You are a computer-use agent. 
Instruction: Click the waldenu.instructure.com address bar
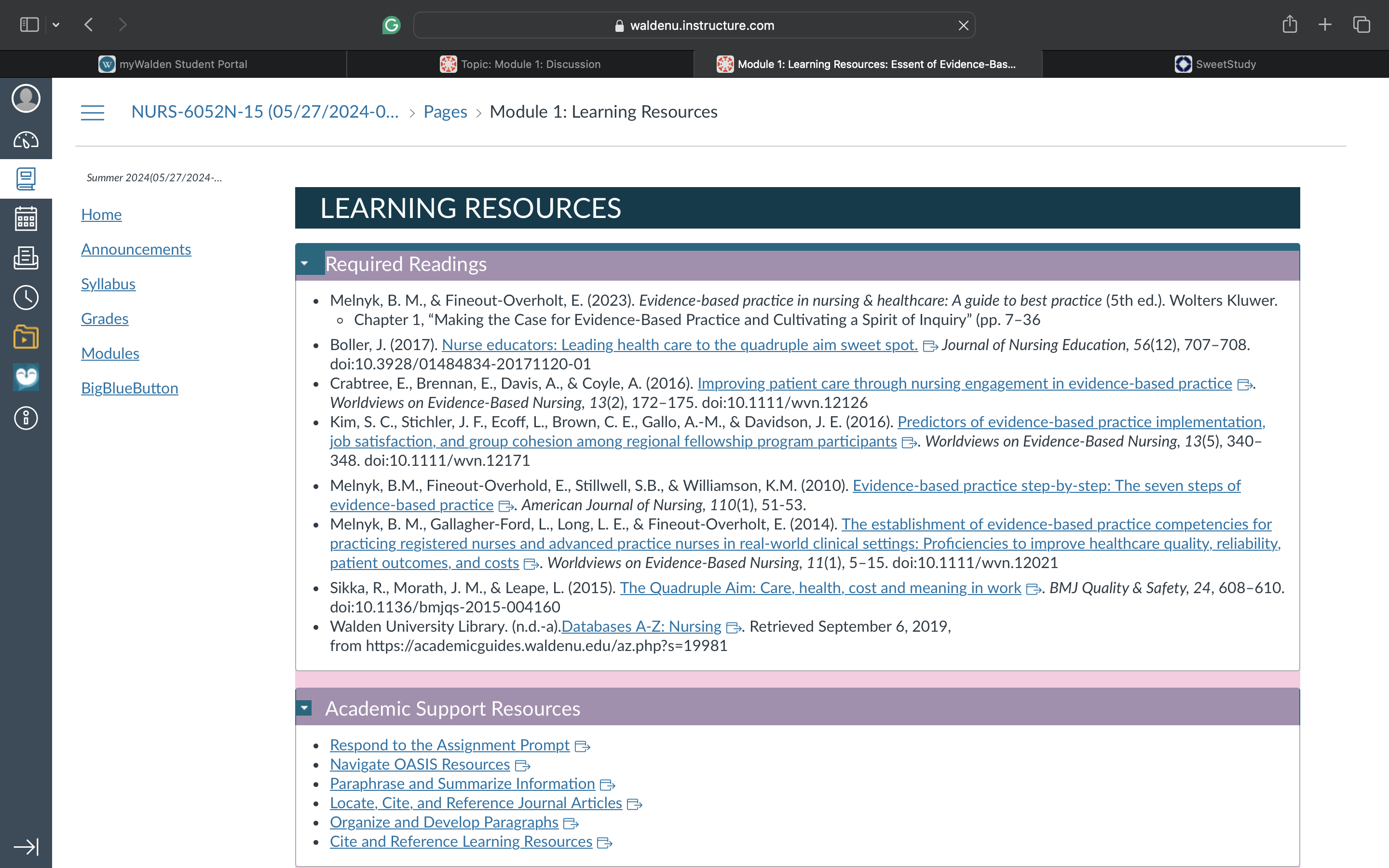(x=694, y=25)
